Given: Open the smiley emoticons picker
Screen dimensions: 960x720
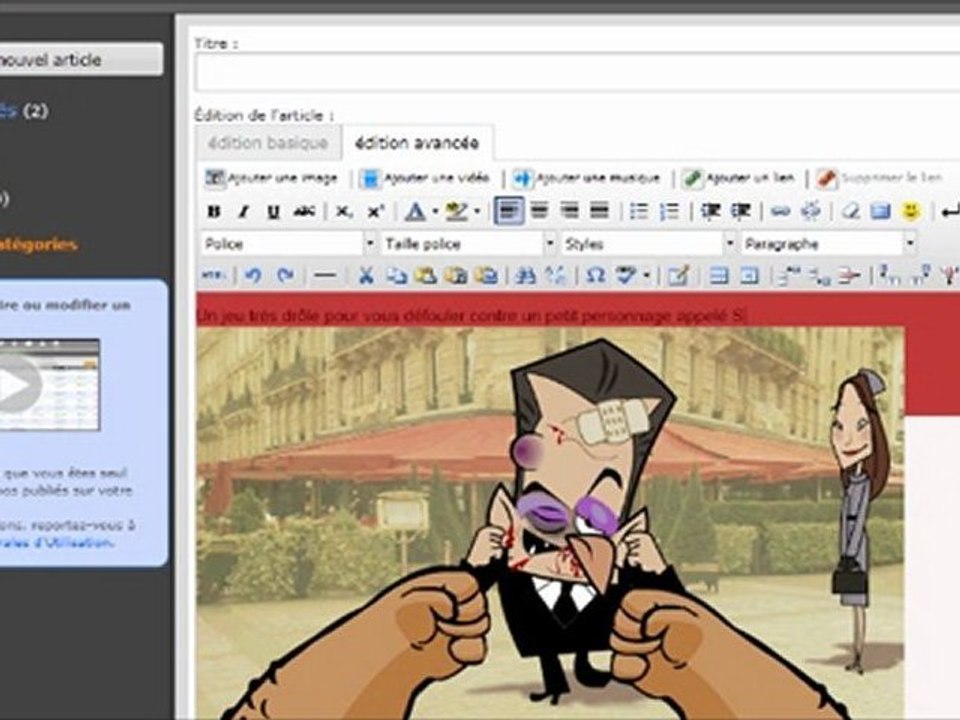Looking at the screenshot, I should click(912, 211).
